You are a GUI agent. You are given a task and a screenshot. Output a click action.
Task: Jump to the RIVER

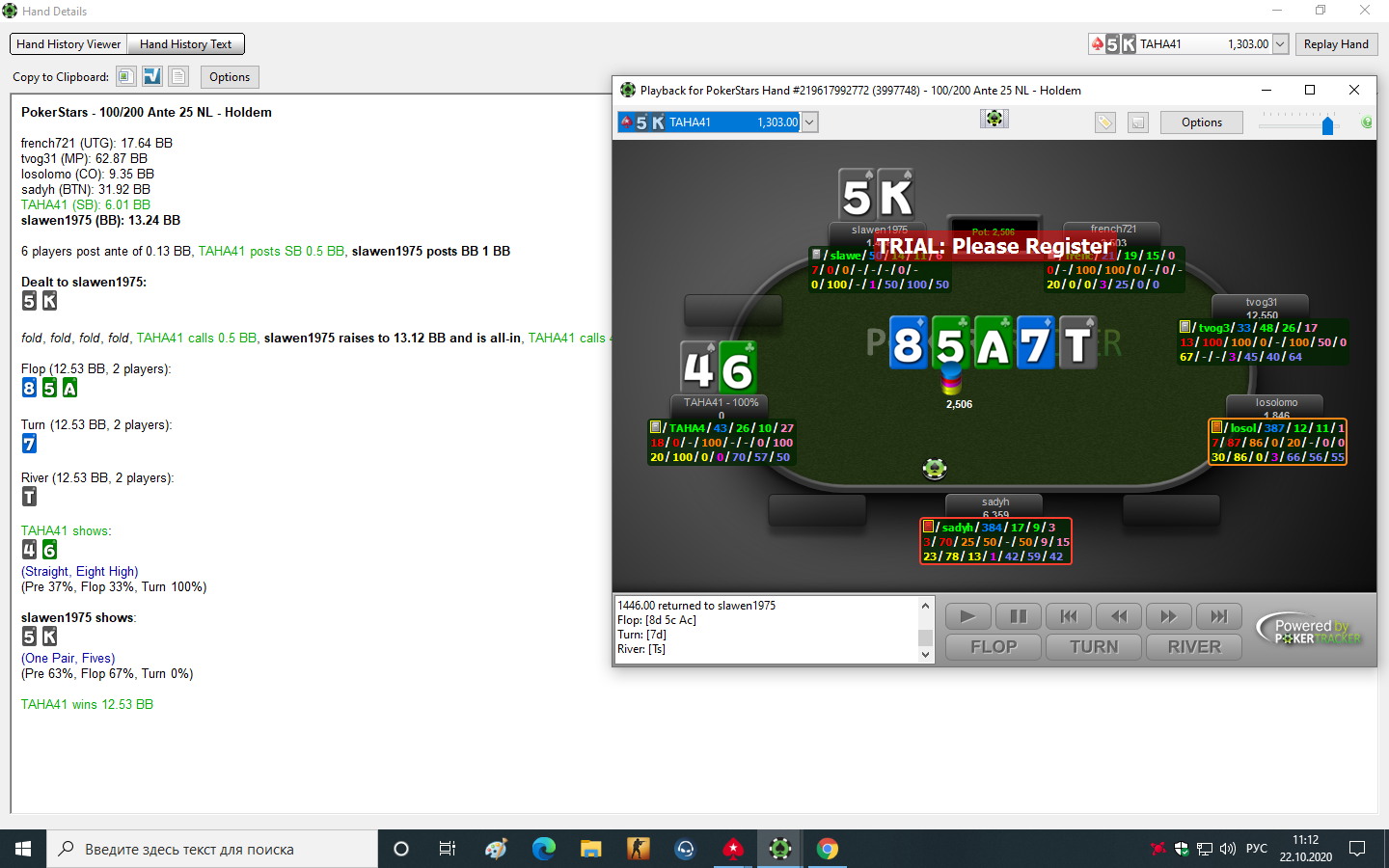pos(1194,647)
